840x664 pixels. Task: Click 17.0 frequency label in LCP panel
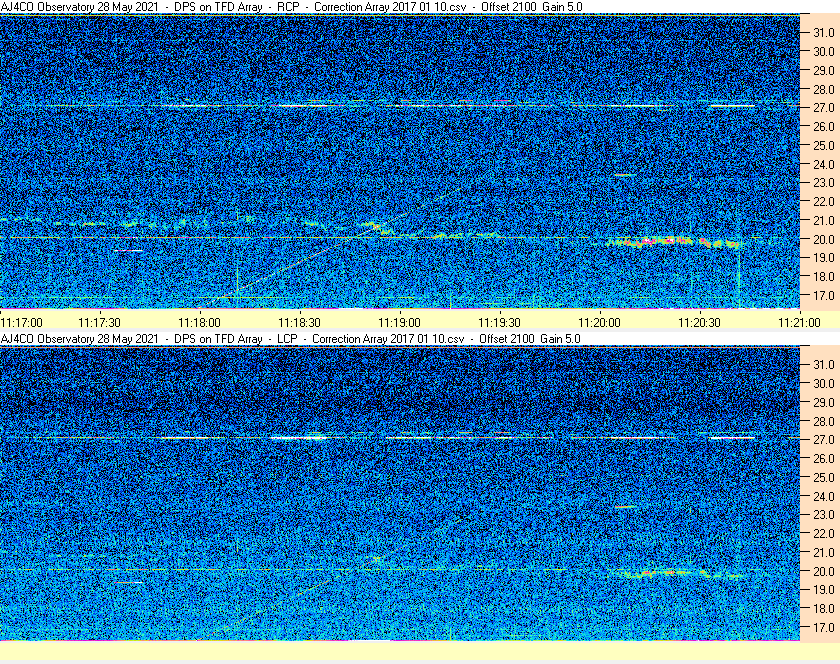point(824,627)
